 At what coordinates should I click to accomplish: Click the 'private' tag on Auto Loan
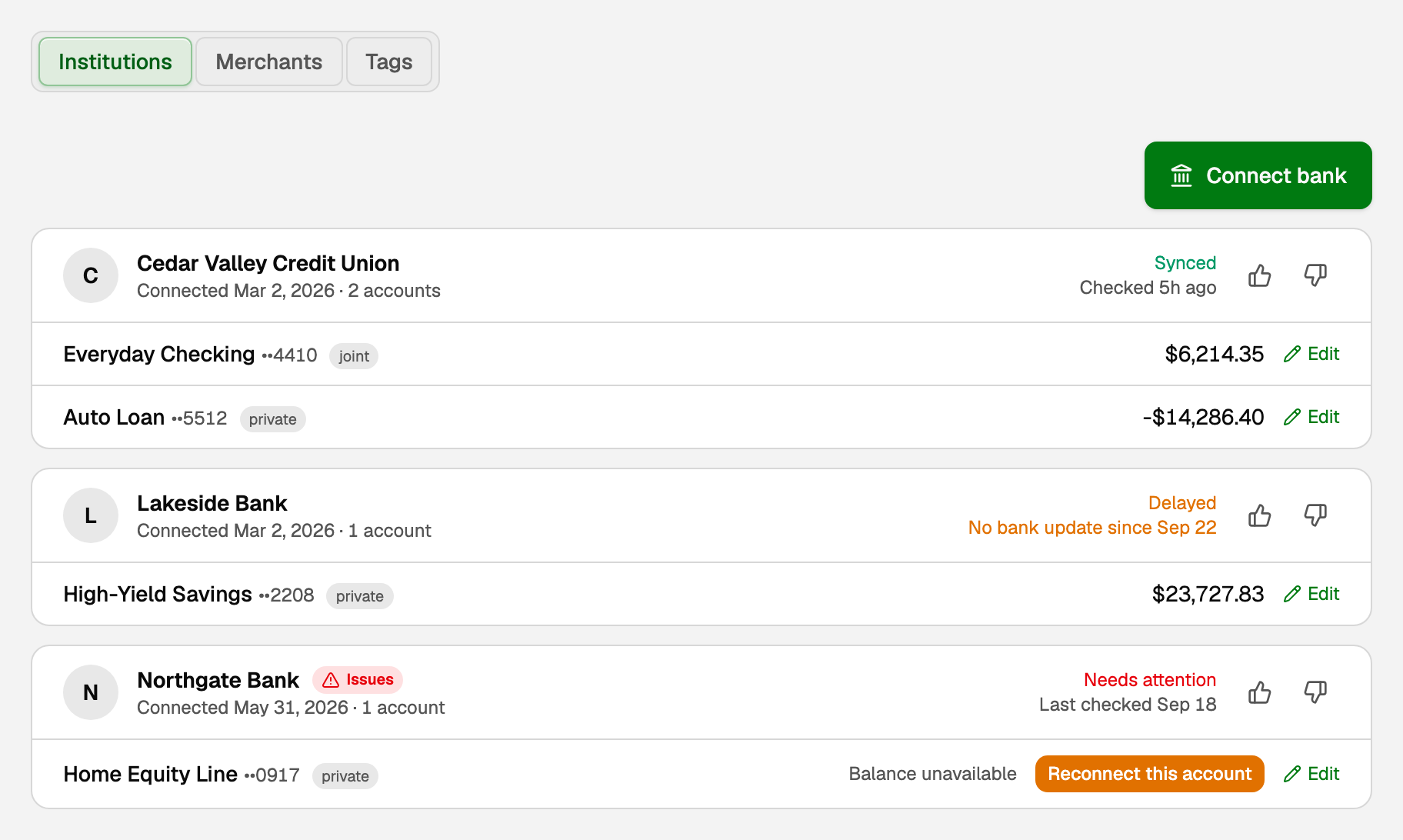tap(273, 419)
